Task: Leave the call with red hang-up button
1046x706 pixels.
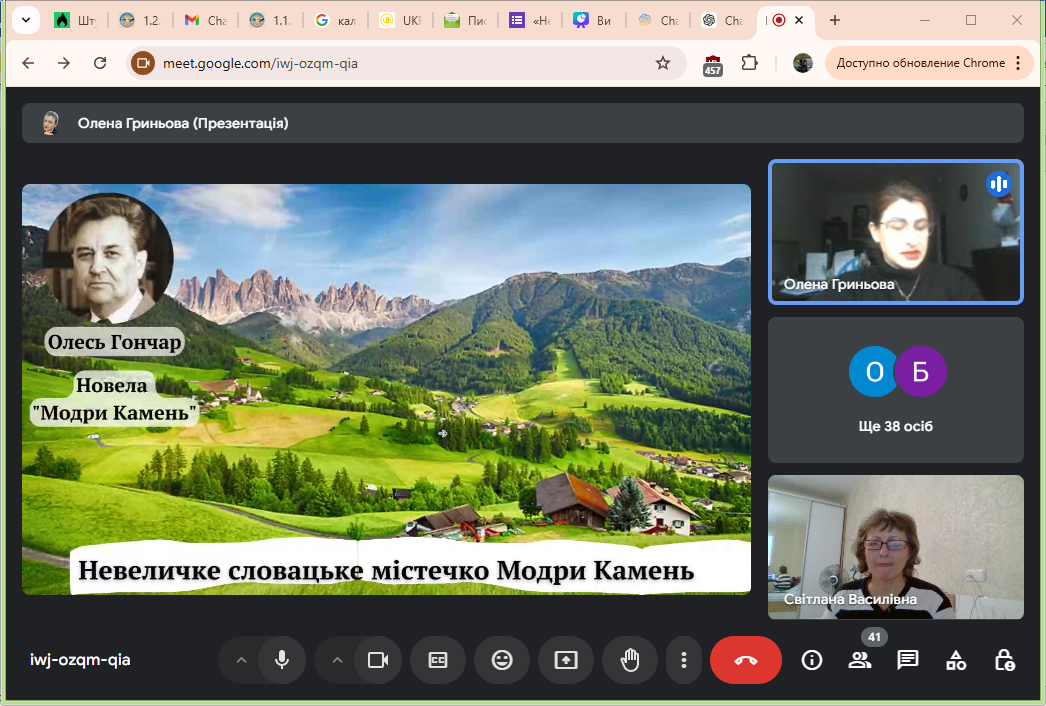Action: [x=746, y=660]
